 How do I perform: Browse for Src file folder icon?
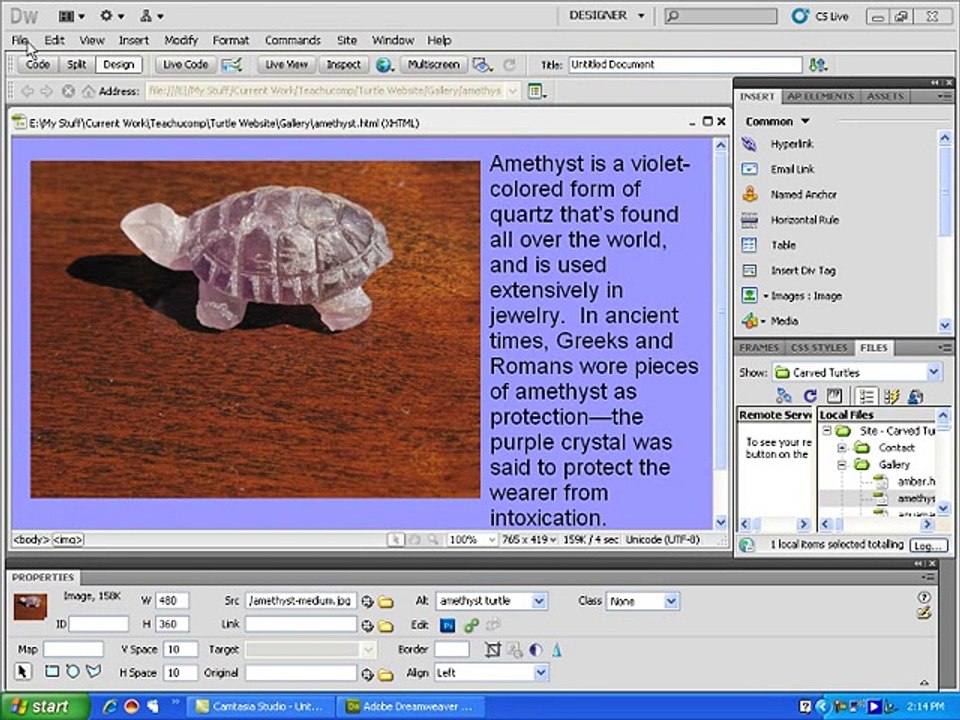pos(385,602)
